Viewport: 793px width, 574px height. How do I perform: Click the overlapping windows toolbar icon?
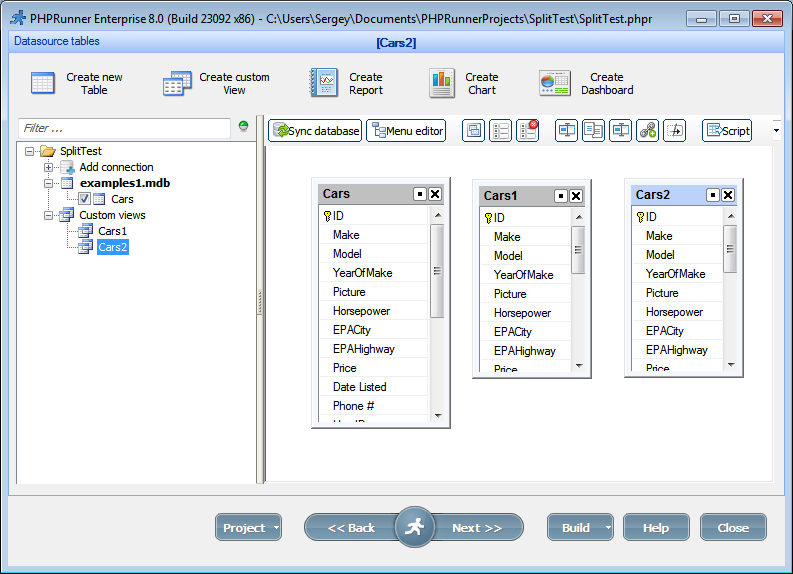pos(473,131)
